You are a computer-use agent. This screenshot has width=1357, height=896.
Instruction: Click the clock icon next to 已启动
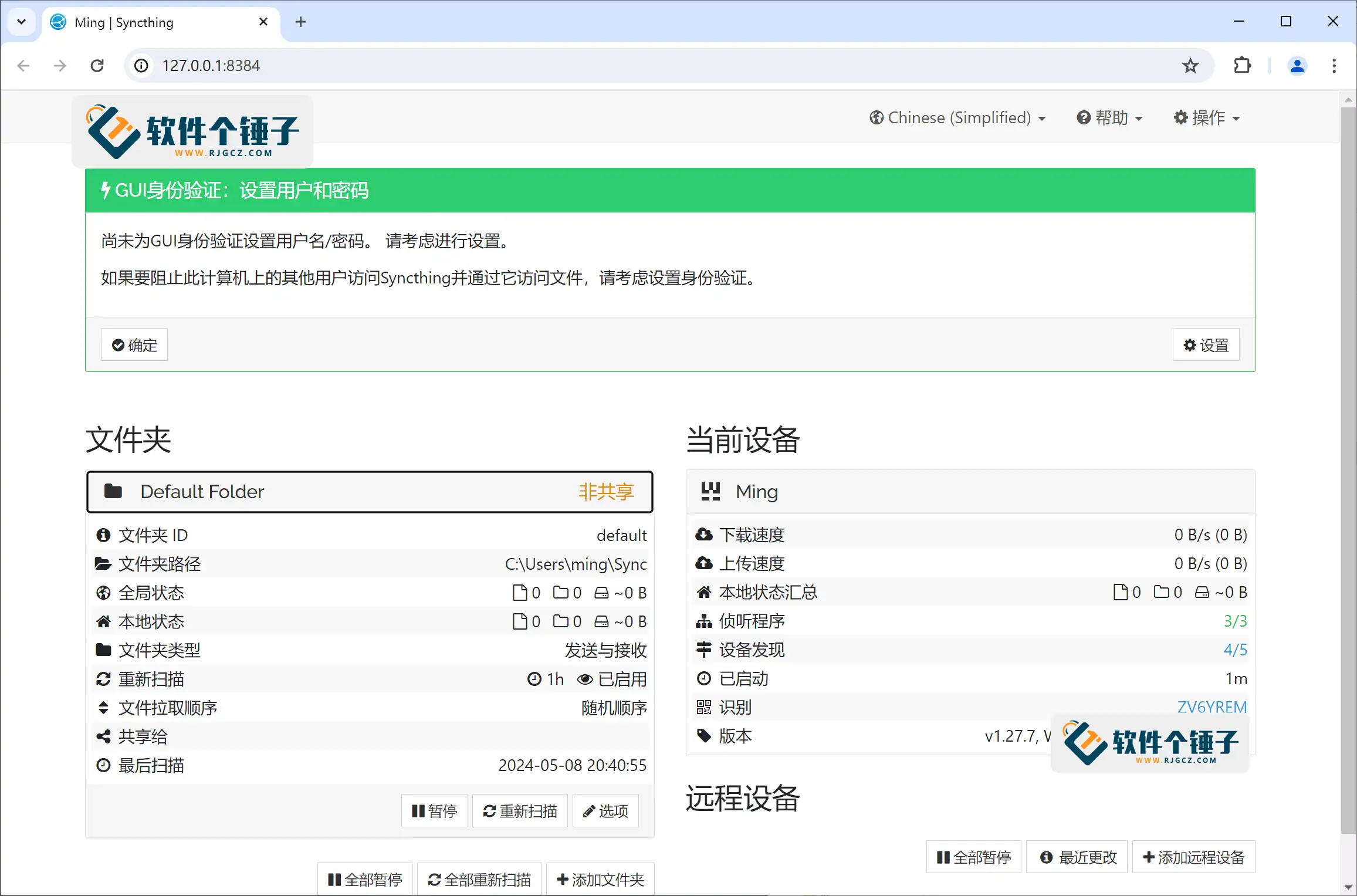[704, 678]
